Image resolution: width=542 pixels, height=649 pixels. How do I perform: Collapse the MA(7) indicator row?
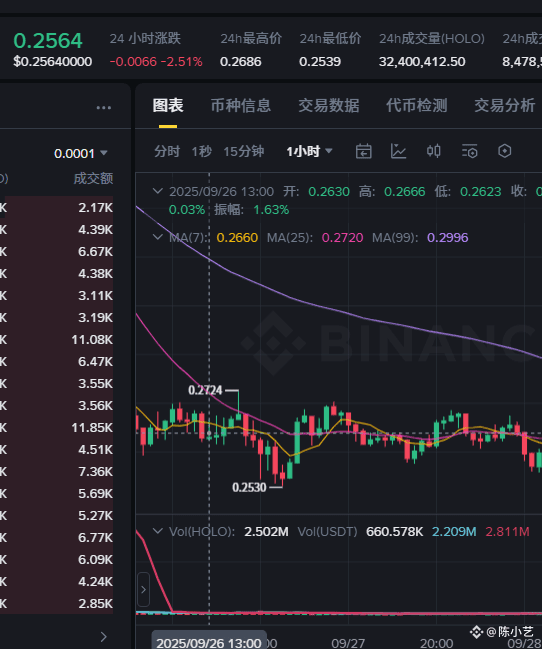click(157, 237)
